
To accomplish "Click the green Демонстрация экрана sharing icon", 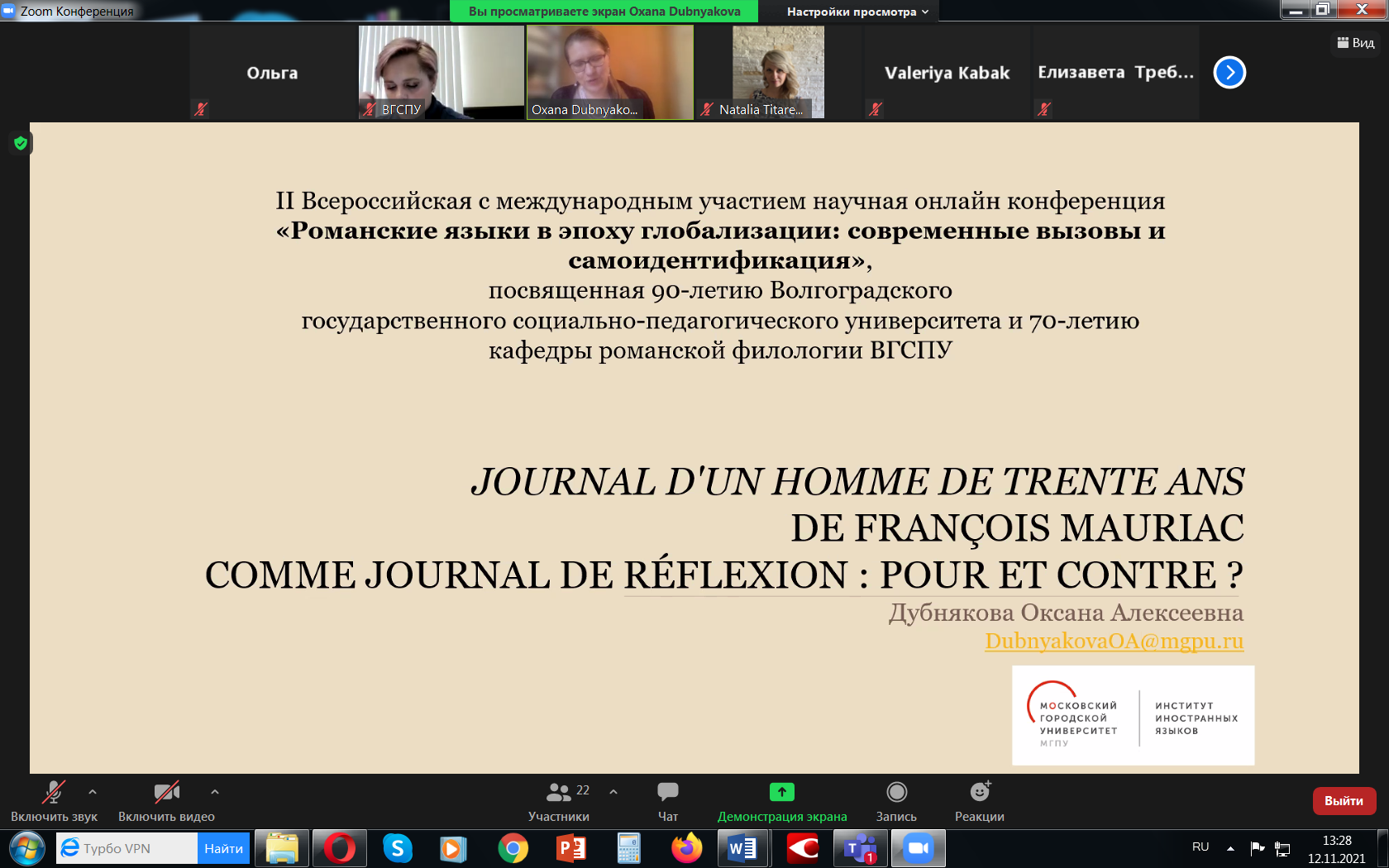I will click(x=781, y=792).
